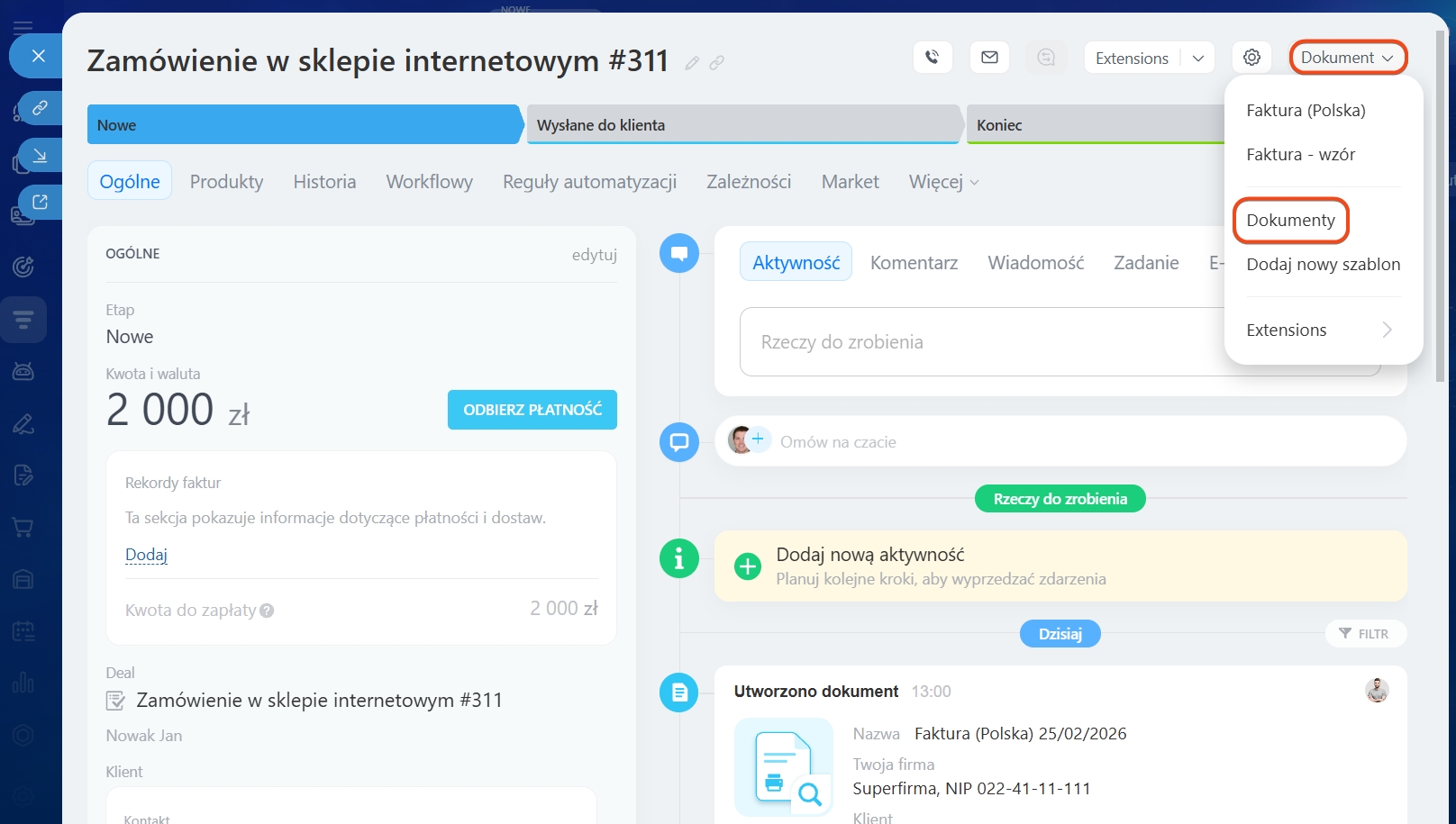The width and height of the screenshot is (1456, 824).
Task: Click the green info icon in timeline
Action: point(679,558)
